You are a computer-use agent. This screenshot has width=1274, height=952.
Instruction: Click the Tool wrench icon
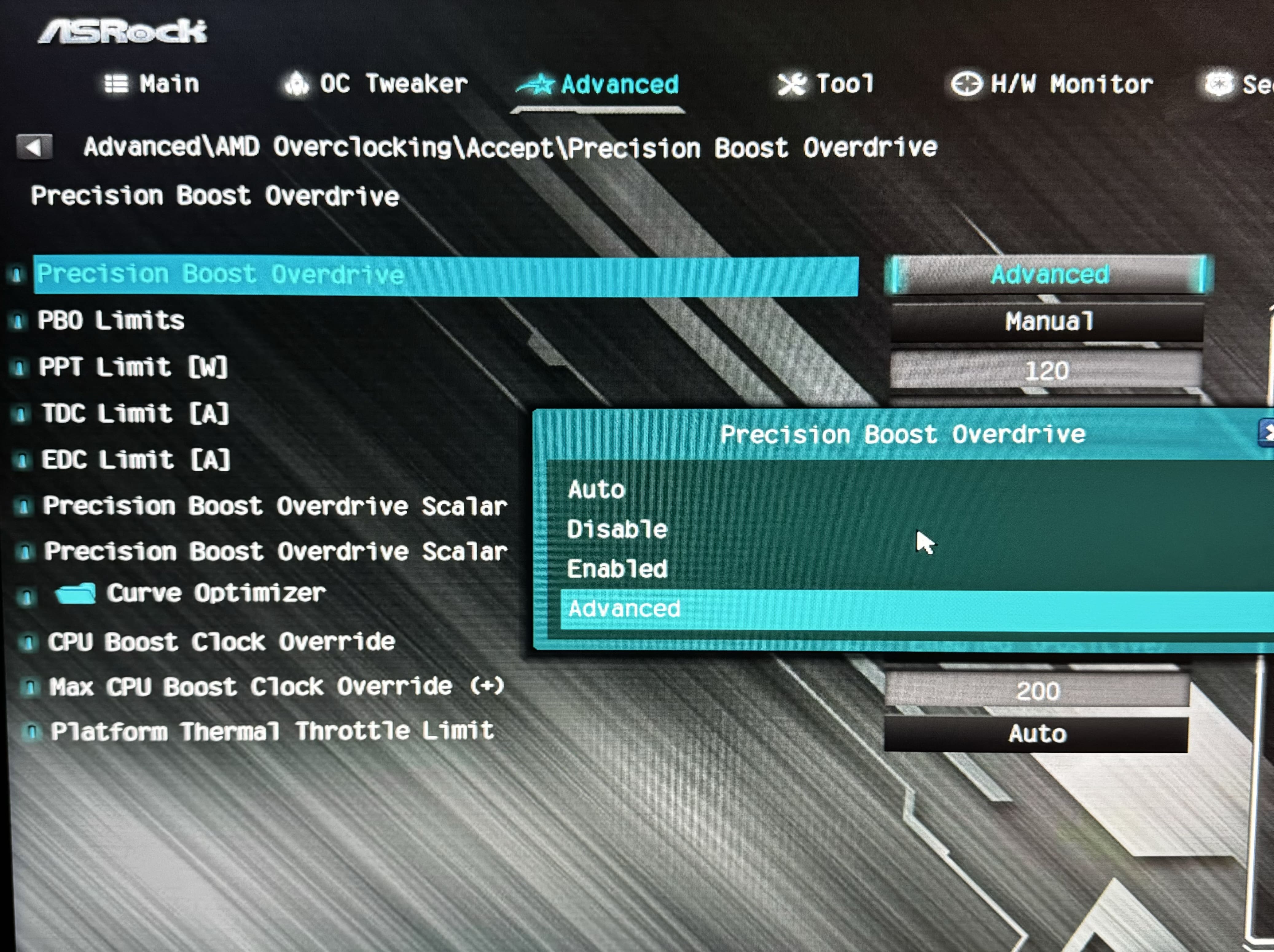point(791,85)
